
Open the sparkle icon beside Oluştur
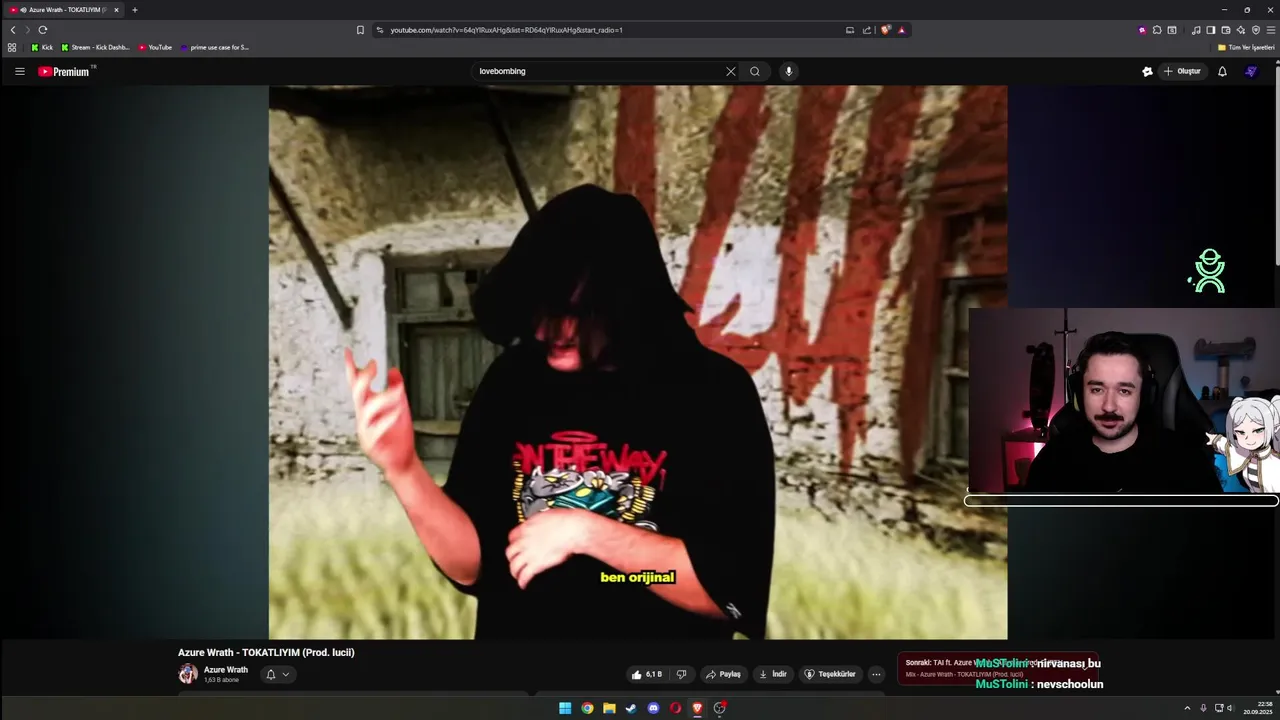[1147, 71]
